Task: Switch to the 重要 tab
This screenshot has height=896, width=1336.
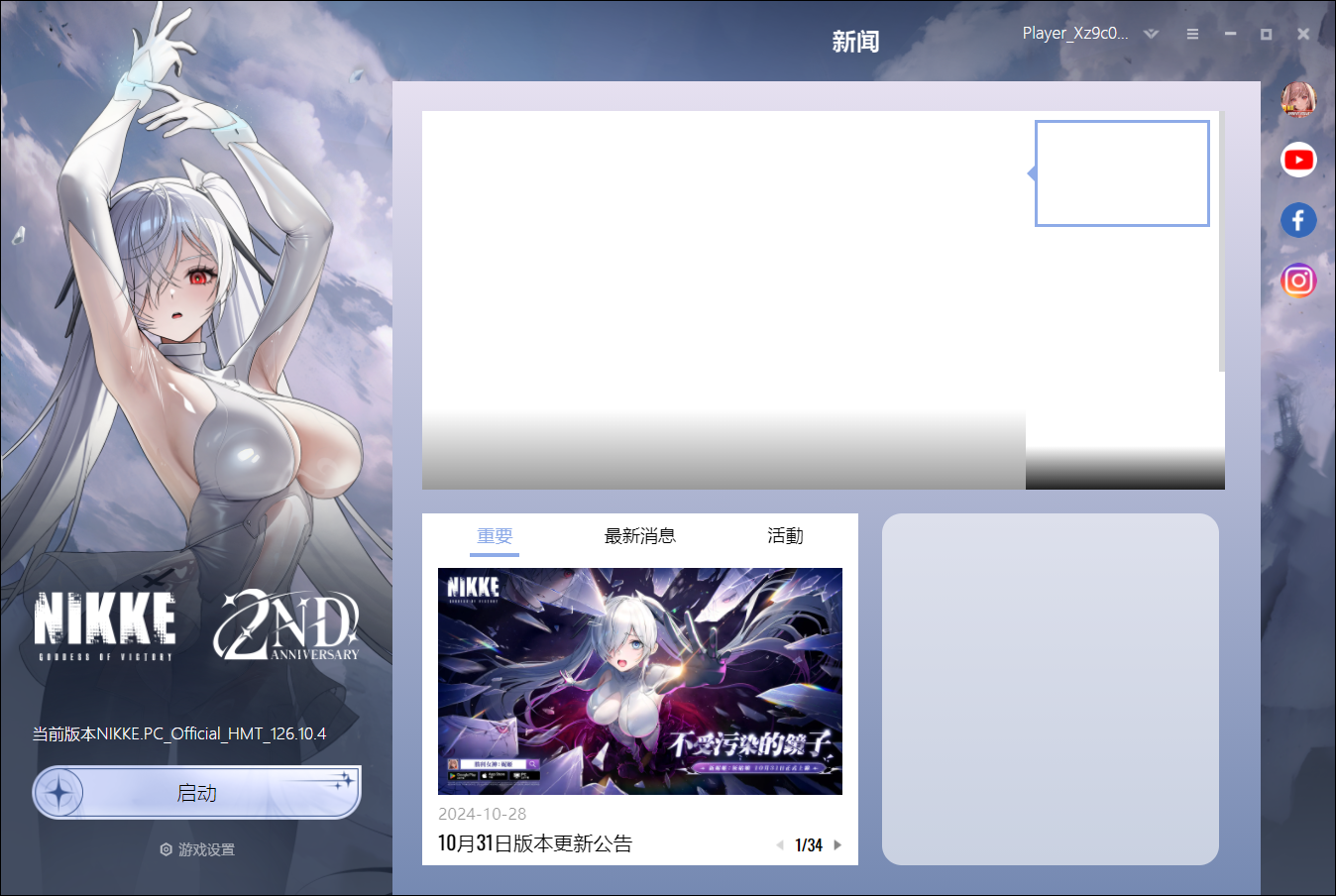Action: 495,536
